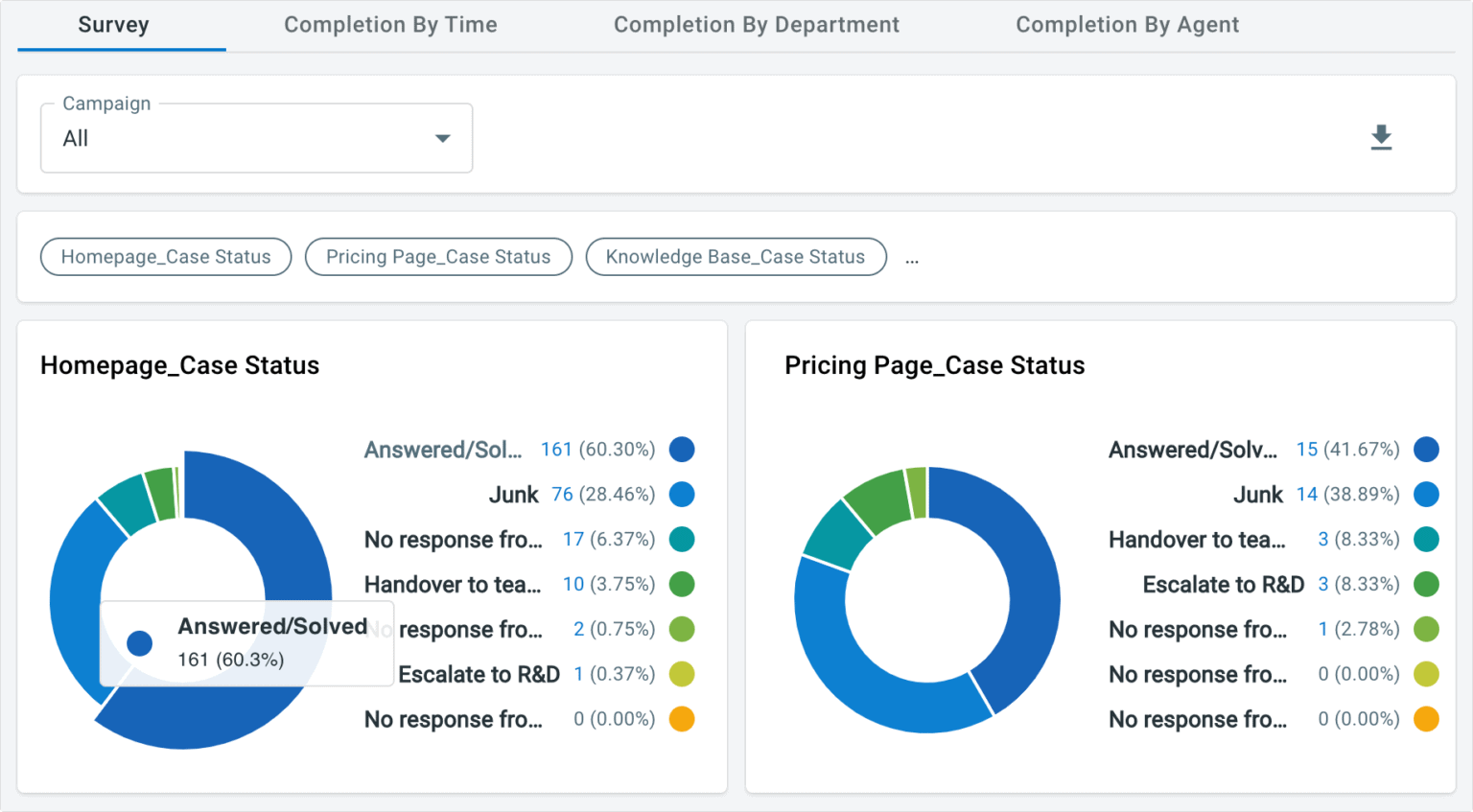The width and height of the screenshot is (1473, 812).
Task: Open the Campaign dropdown set to All
Action: coord(256,138)
